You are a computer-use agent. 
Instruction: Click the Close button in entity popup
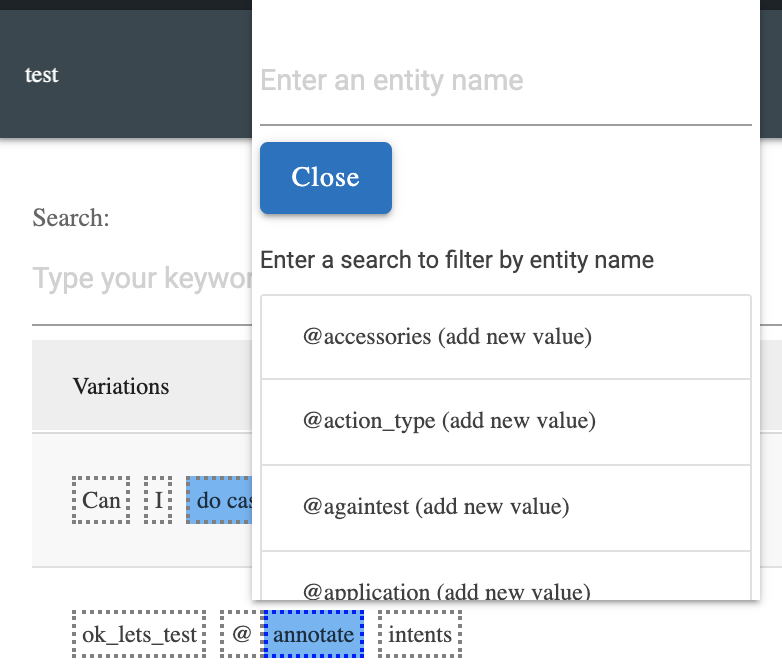click(x=325, y=178)
